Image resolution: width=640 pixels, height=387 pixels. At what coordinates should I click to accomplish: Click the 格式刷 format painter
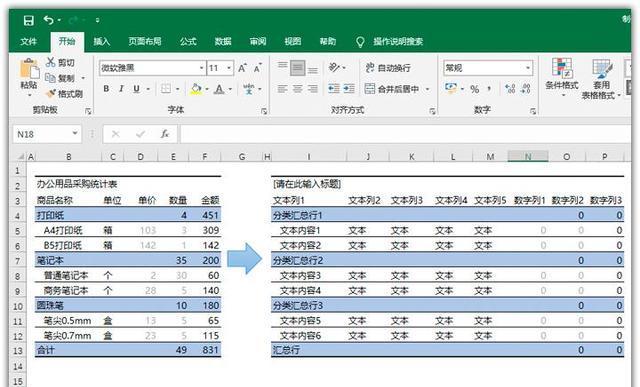tap(64, 94)
